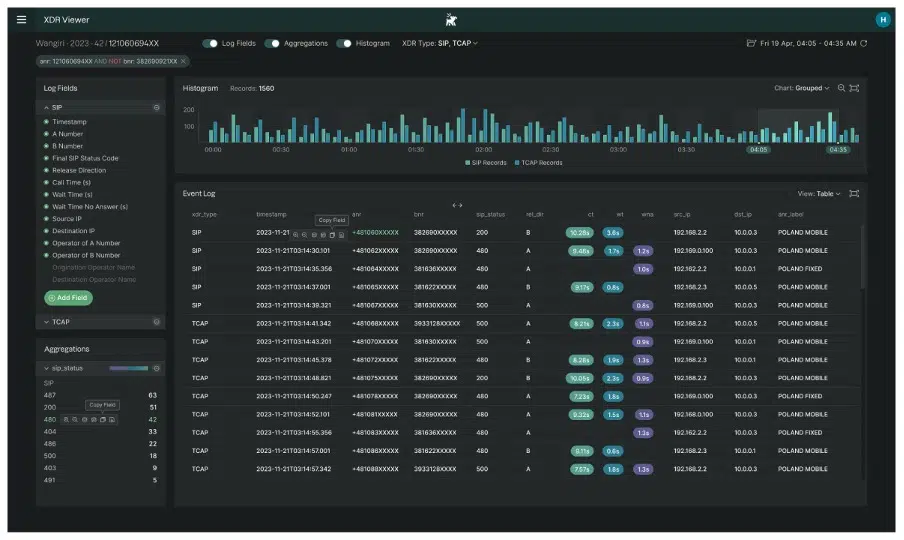Collapse the SIP log fields group
This screenshot has height=540, width=904.
pos(46,108)
